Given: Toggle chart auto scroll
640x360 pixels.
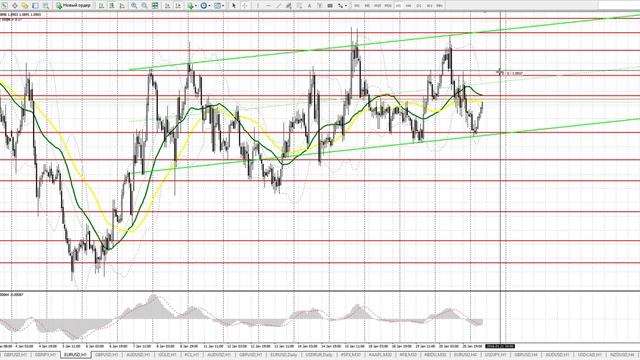Looking at the screenshot, I should pyautogui.click(x=167, y=5).
